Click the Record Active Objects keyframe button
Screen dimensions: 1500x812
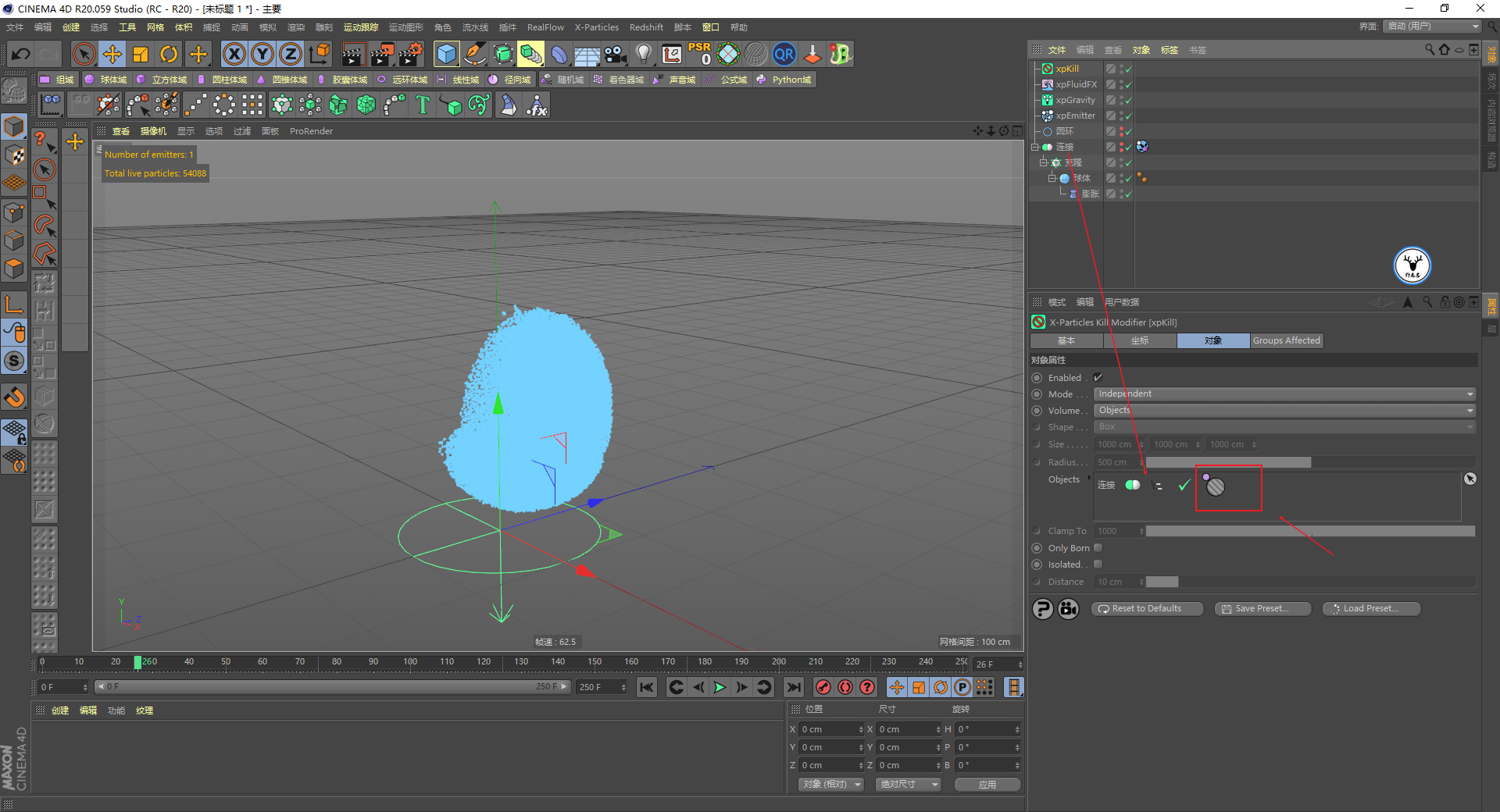[x=823, y=687]
